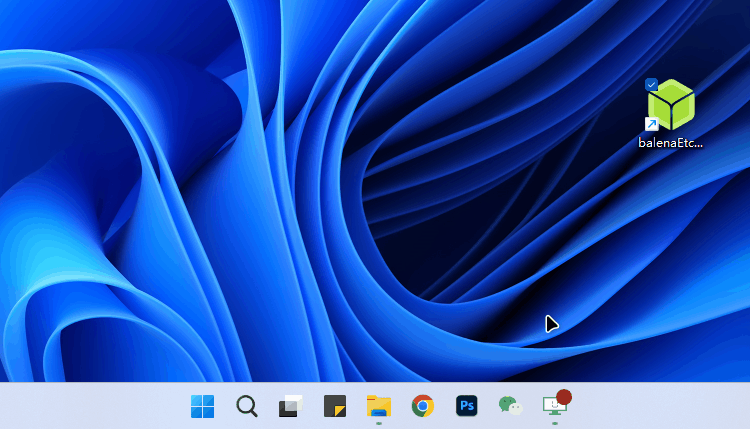
Task: Click the green monitor smiley taskbar app
Action: (552, 407)
